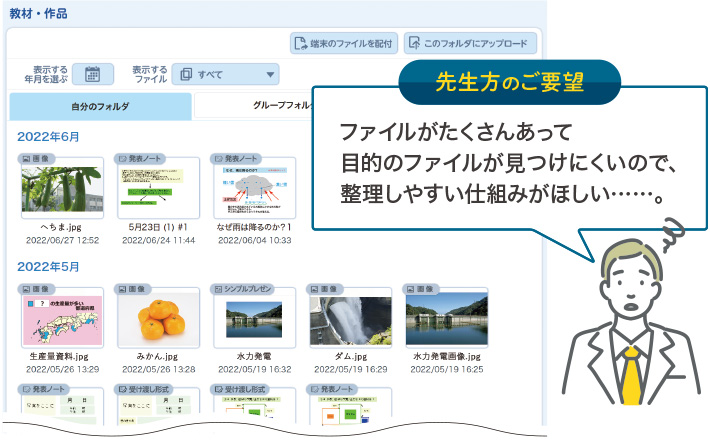Open 5月23日 (1) #1 note thumbnail
This screenshot has height=447, width=710.
158,188
